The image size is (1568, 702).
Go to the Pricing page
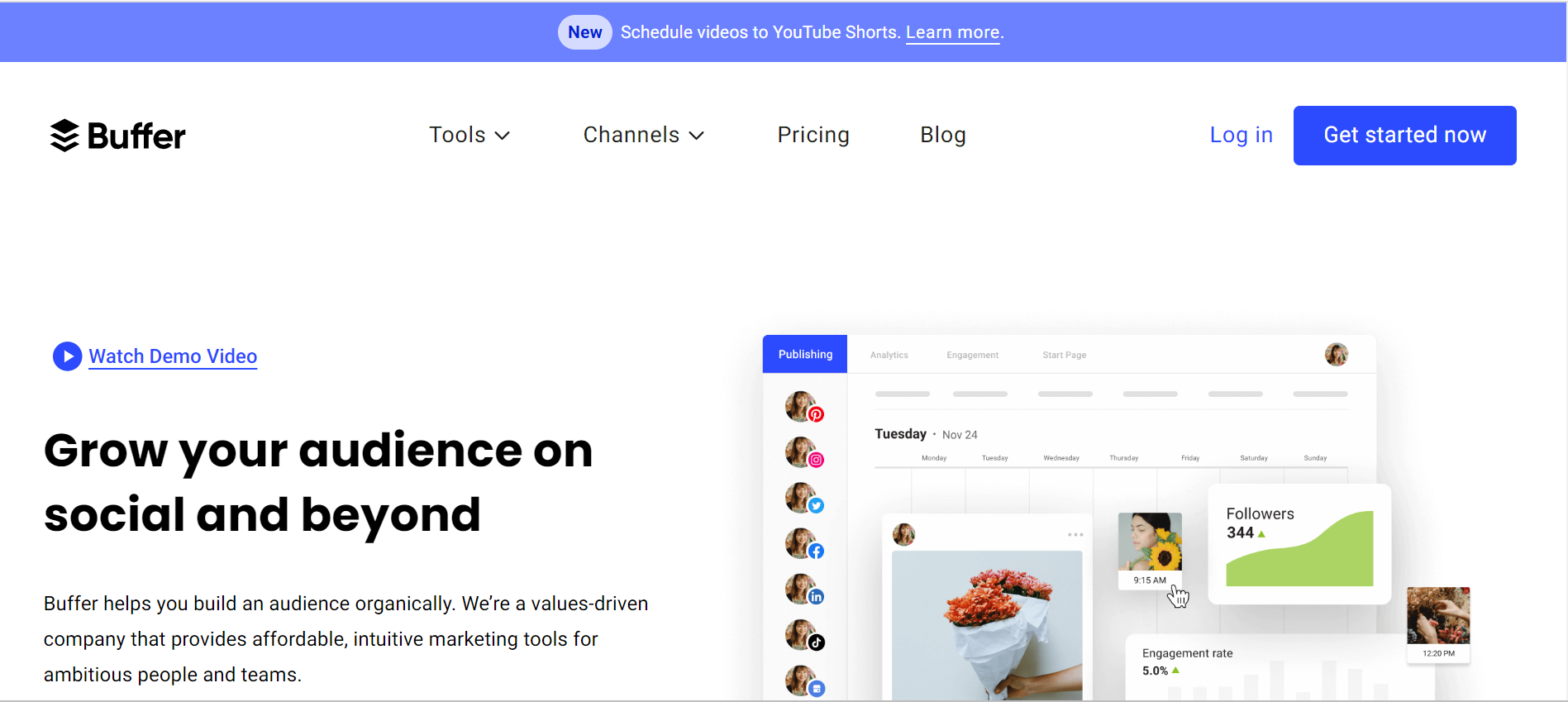point(813,135)
